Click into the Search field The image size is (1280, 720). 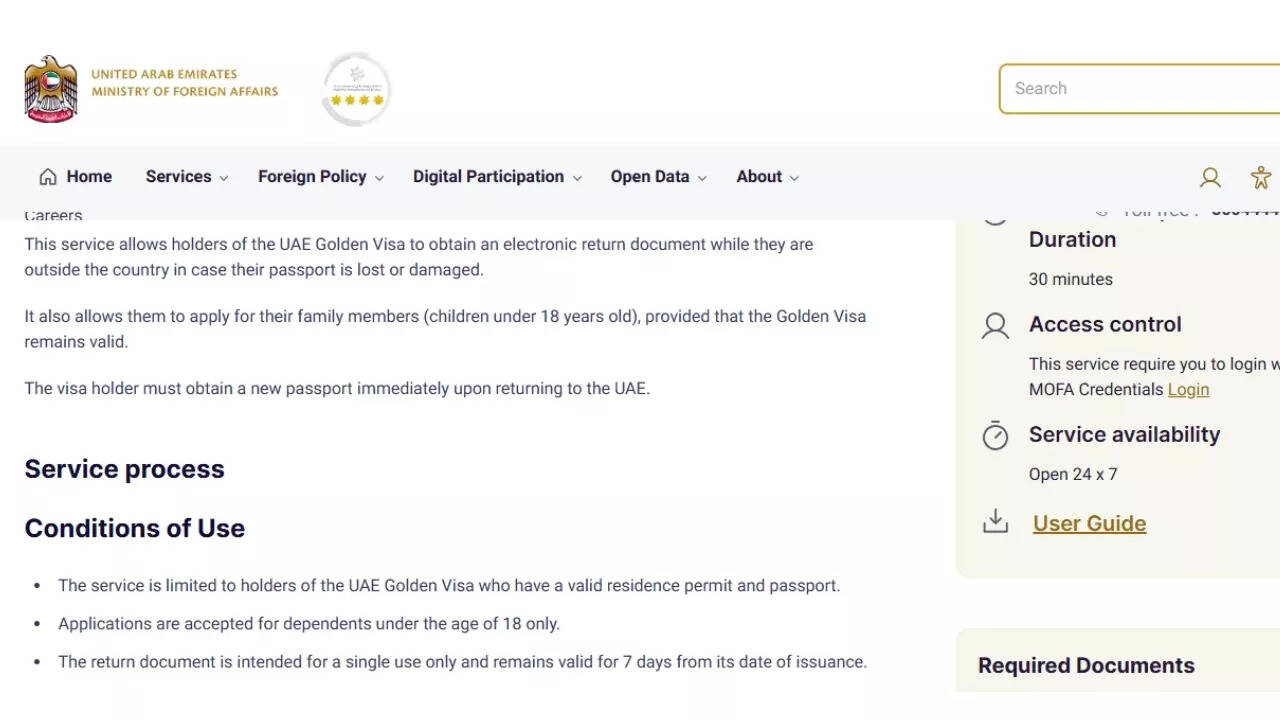coord(1140,89)
